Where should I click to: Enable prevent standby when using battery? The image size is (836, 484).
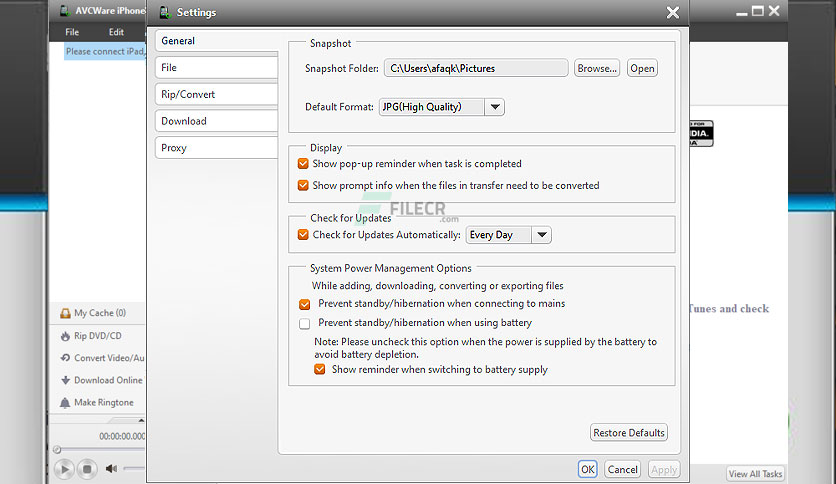pyautogui.click(x=304, y=324)
